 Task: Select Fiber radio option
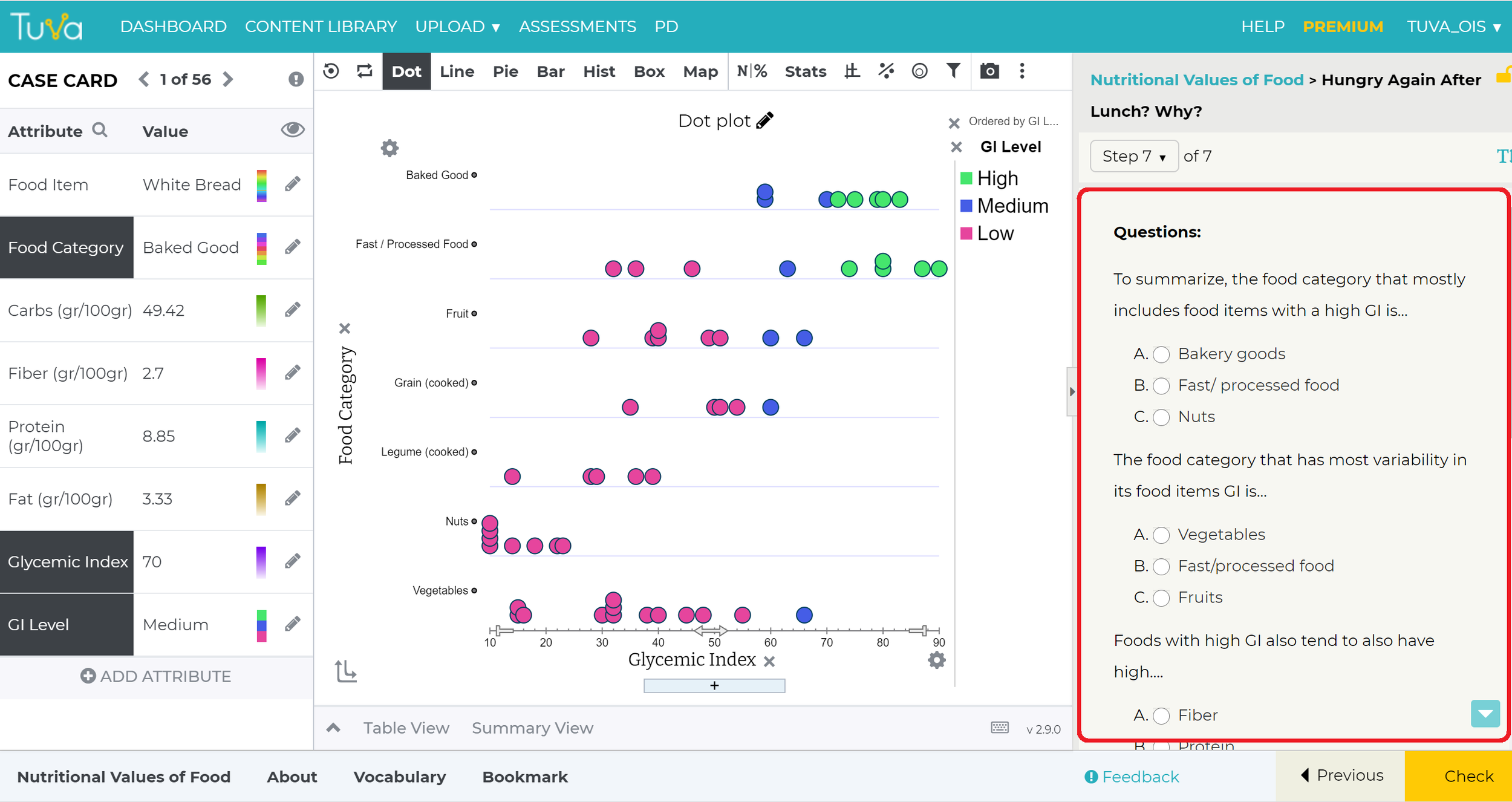(x=1161, y=716)
